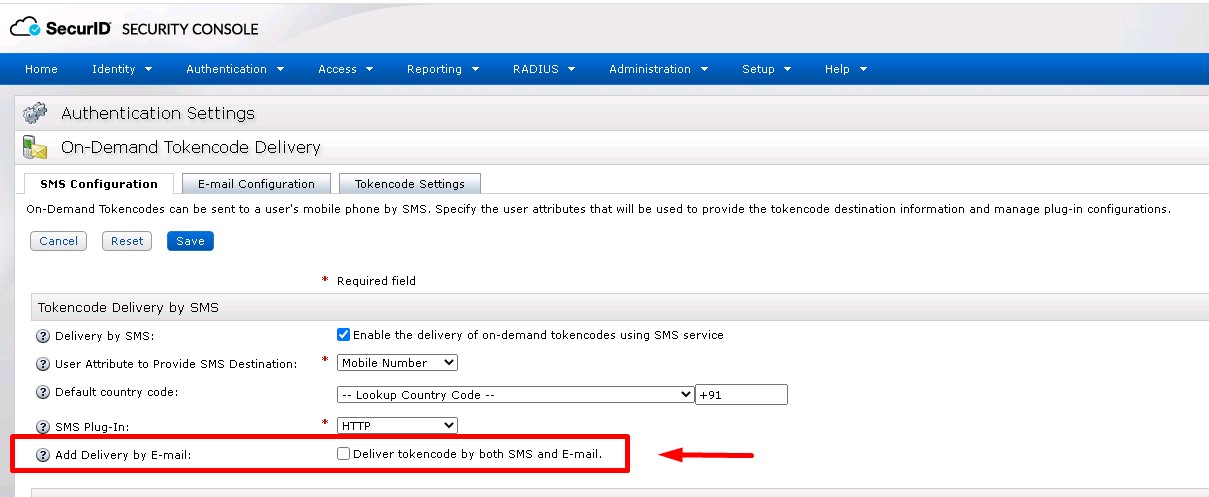Open the SMS Plug-In HTTP dropdown
This screenshot has height=497, width=1209.
click(397, 426)
